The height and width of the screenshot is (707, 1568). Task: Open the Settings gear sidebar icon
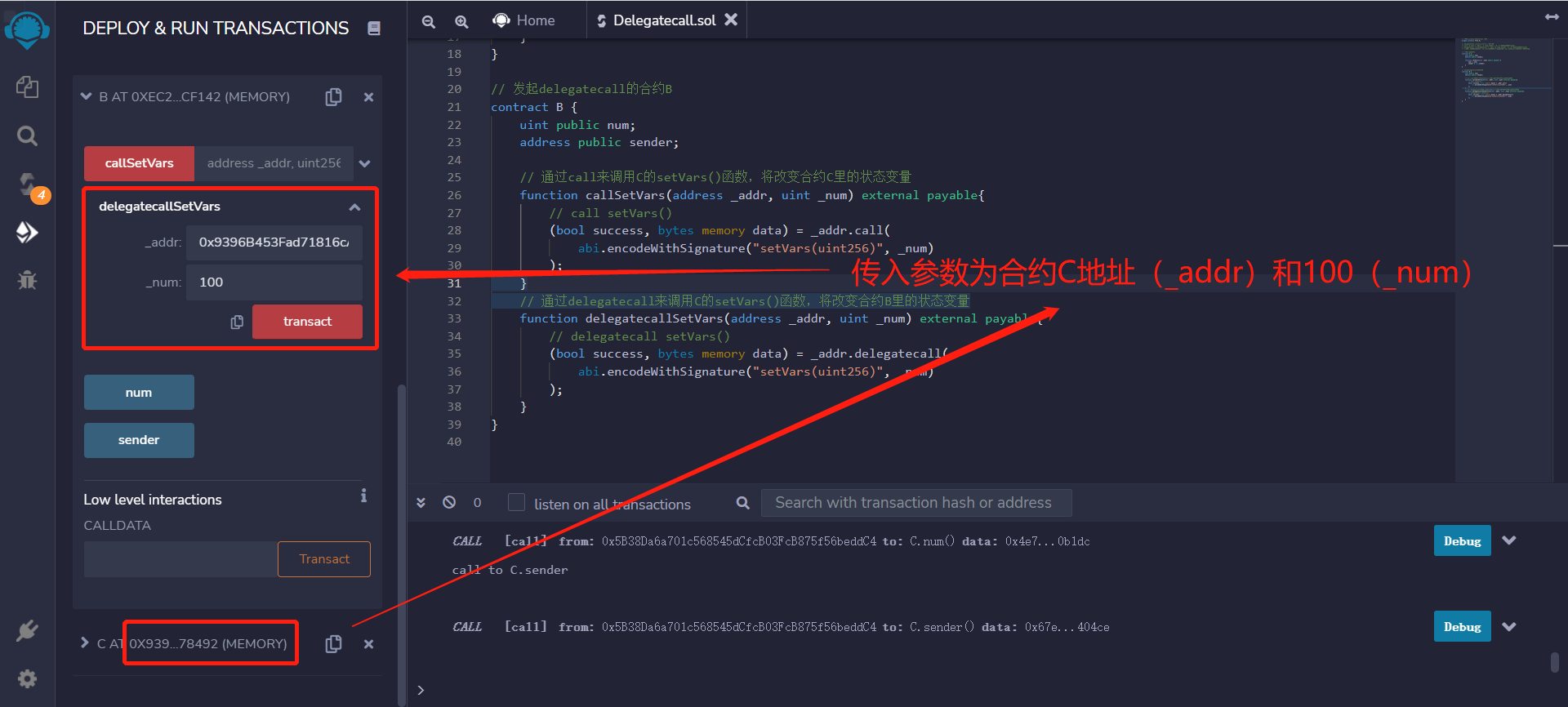[x=27, y=678]
